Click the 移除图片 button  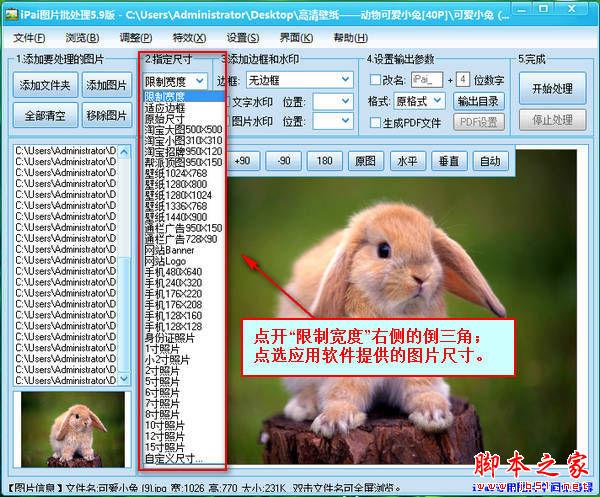tap(106, 115)
